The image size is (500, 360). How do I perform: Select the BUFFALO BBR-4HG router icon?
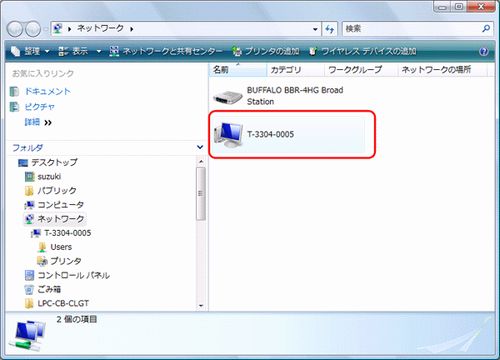[x=228, y=97]
